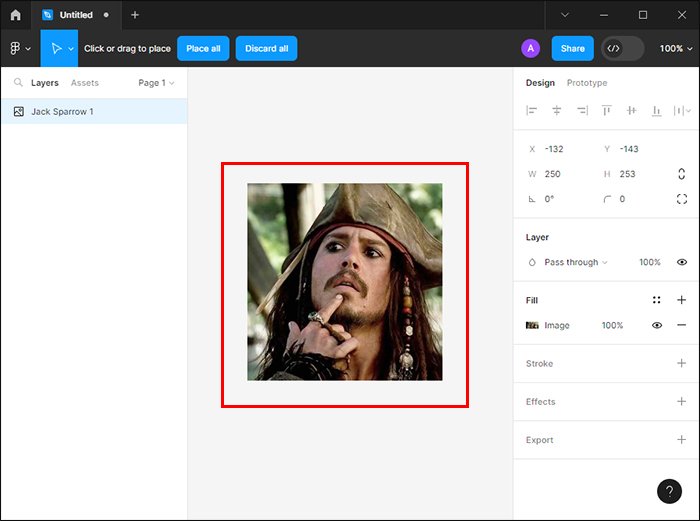Toggle constrain proportions link icon
This screenshot has height=521, width=700.
[x=681, y=174]
